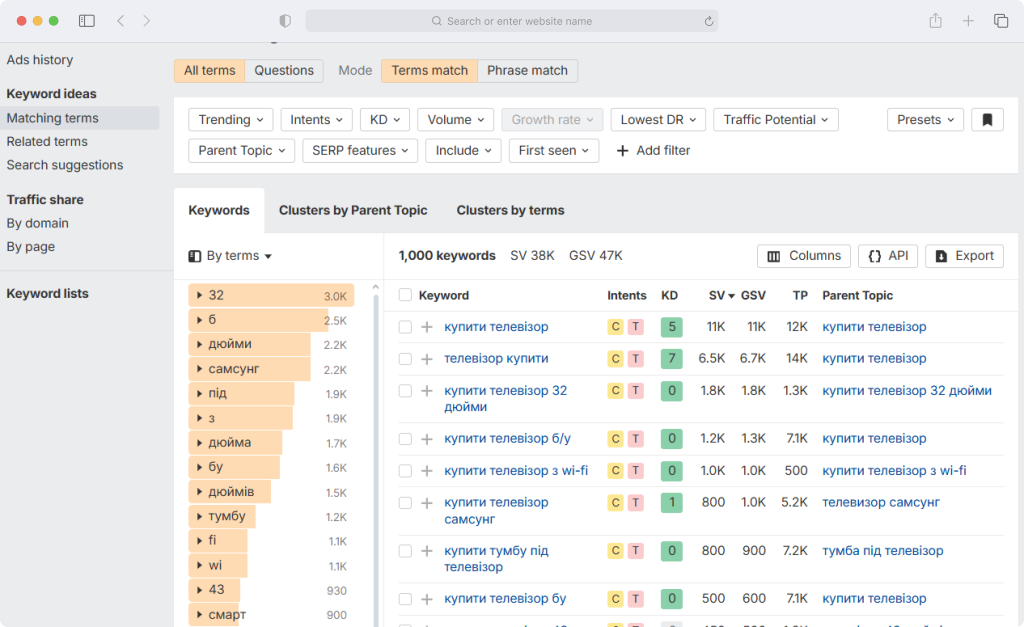Check the box for купити телевізор бу
Screen dimensions: 1024x627
point(406,599)
